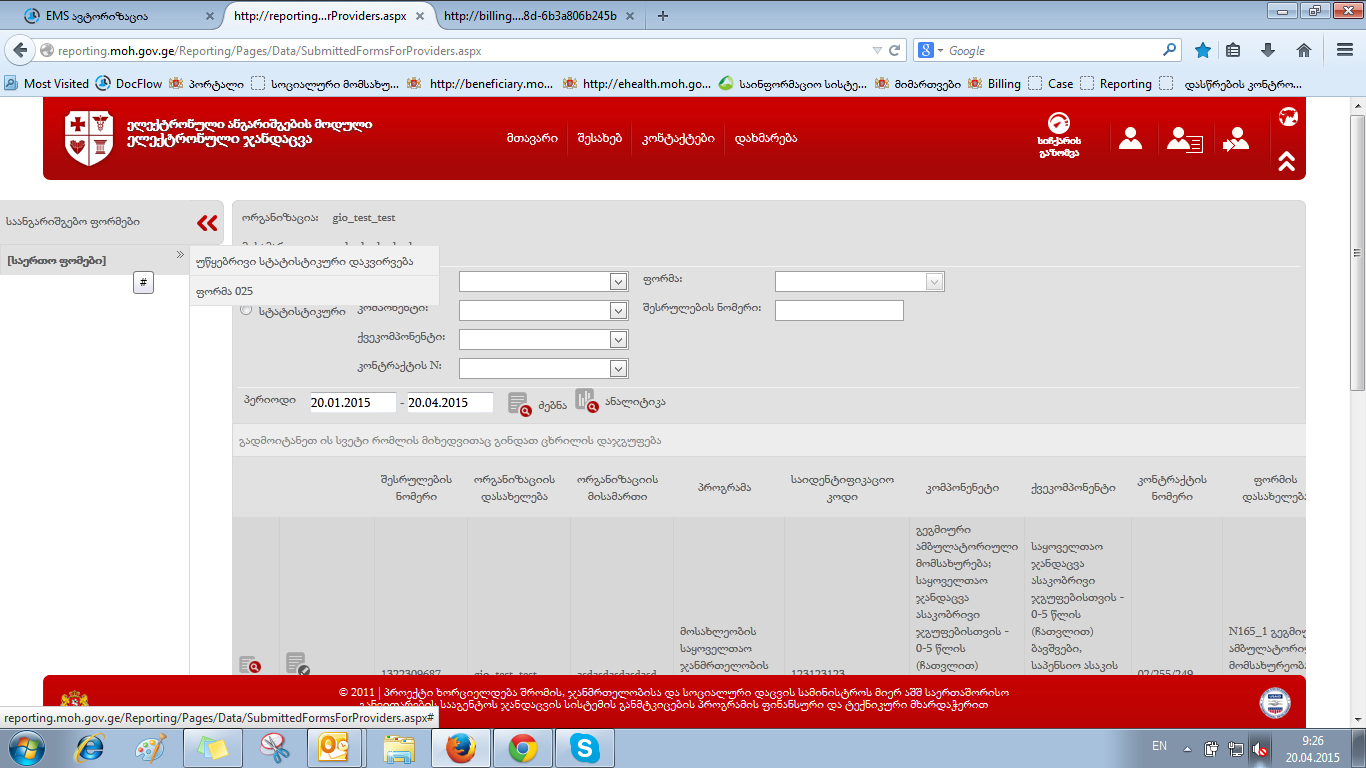The width and height of the screenshot is (1366, 768).
Task: Click the period start date field 20.01.2015
Action: (x=352, y=402)
